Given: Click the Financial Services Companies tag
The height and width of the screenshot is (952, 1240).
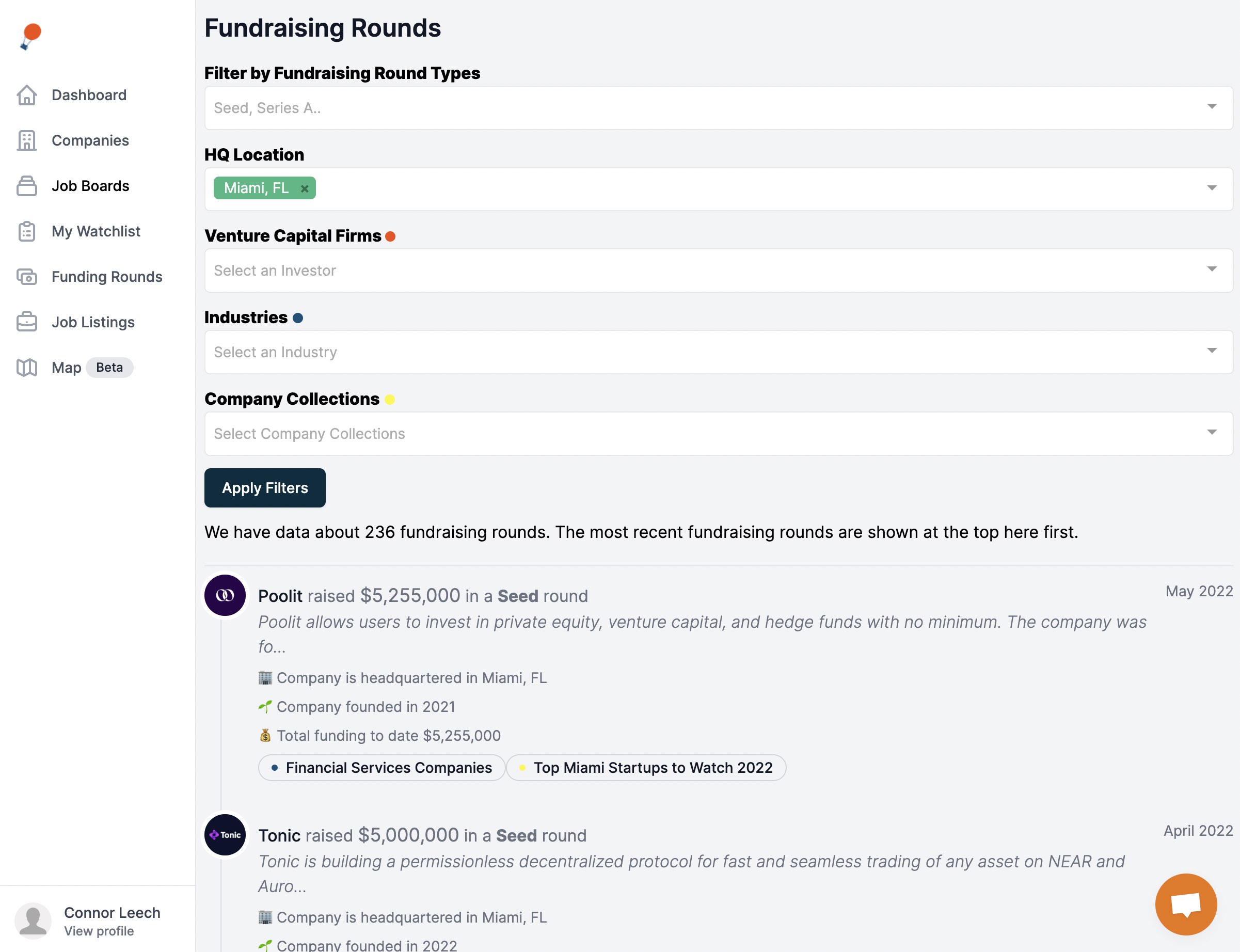Looking at the screenshot, I should [x=382, y=768].
